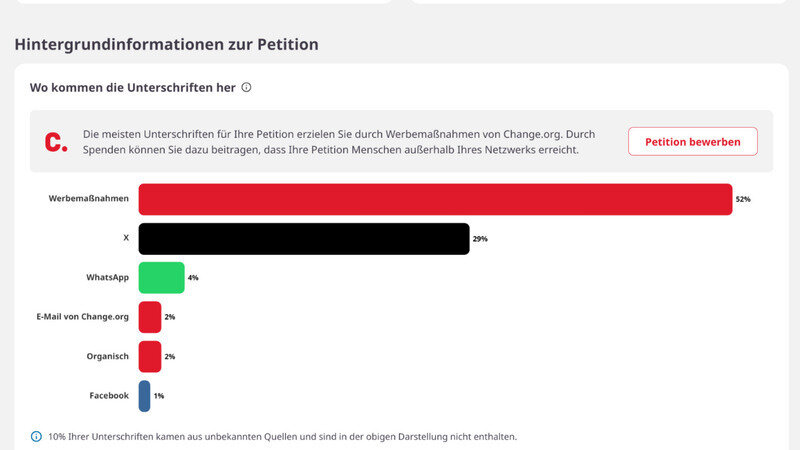
Task: Select the red Organisch bar
Action: [149, 356]
